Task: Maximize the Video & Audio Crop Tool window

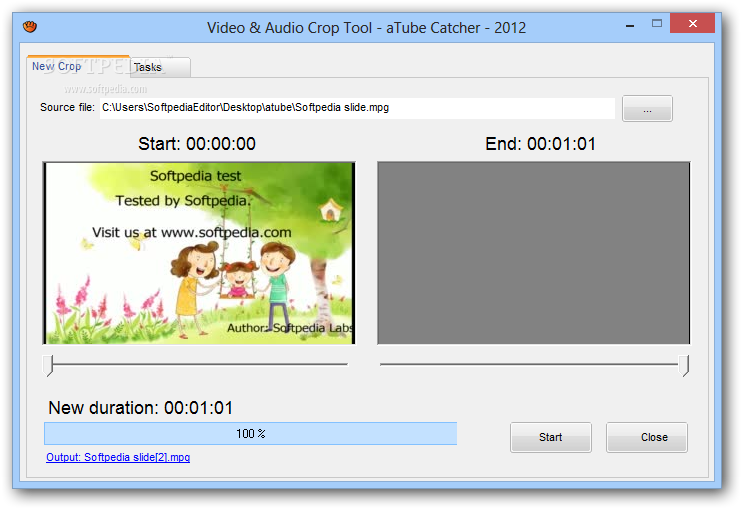Action: tap(657, 24)
